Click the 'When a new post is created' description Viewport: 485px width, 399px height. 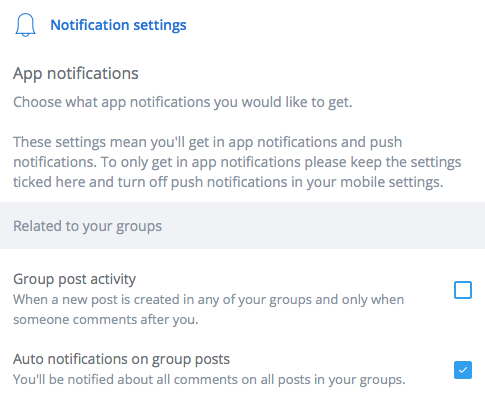pyautogui.click(x=208, y=309)
